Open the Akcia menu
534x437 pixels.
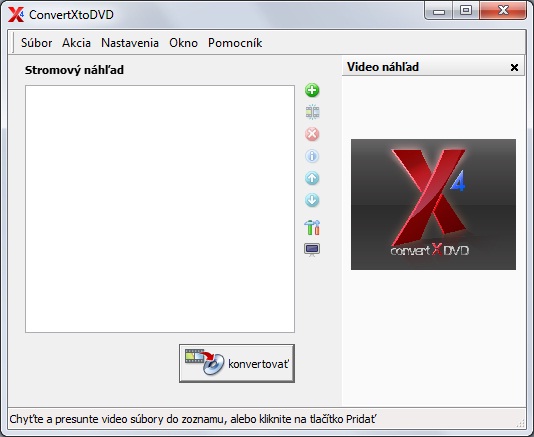[76, 43]
